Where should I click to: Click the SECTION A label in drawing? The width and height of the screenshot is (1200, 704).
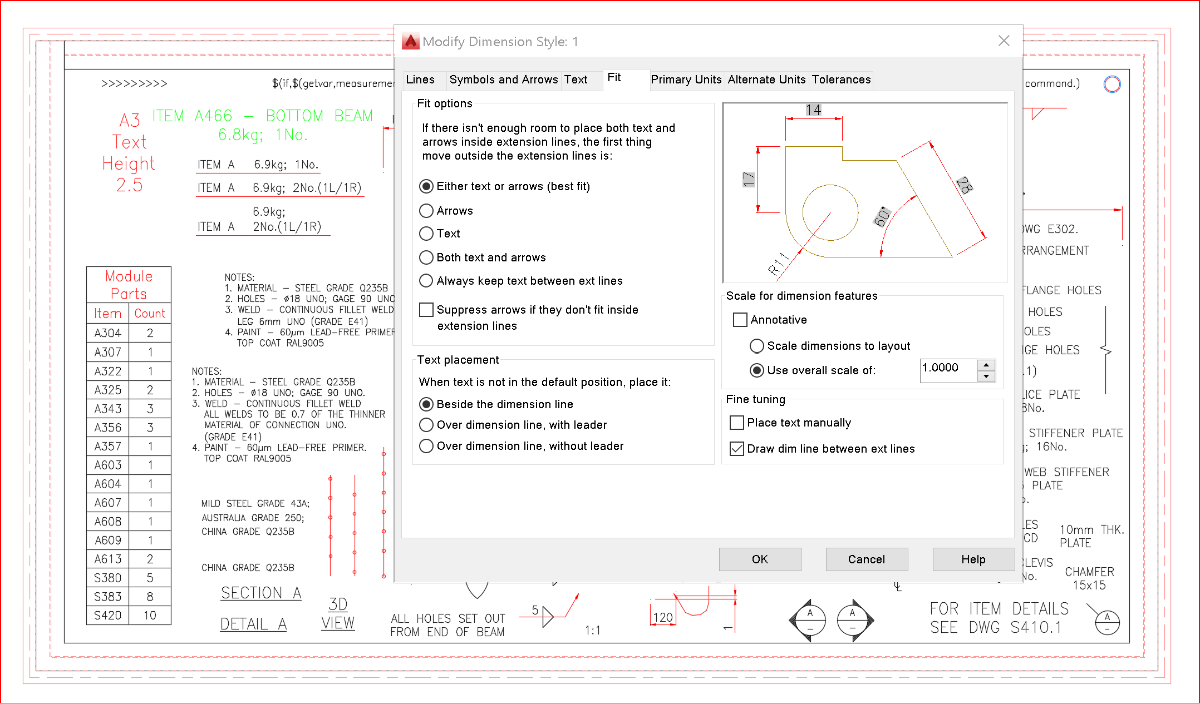pos(261,593)
